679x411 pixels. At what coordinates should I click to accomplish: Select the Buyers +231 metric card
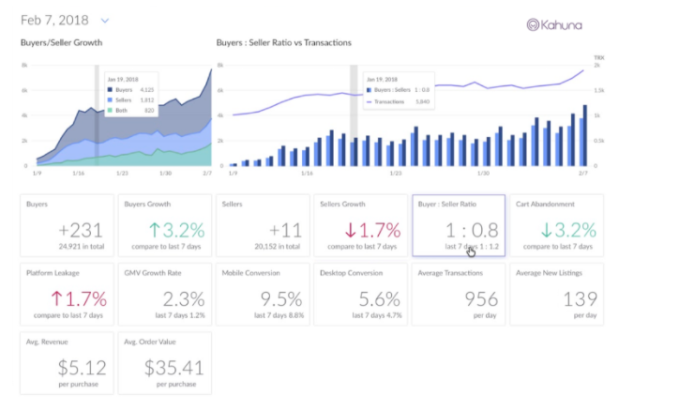tap(67, 225)
